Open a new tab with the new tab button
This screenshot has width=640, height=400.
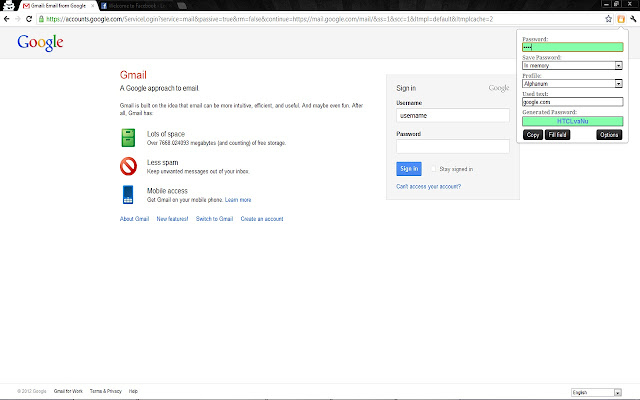click(x=182, y=6)
